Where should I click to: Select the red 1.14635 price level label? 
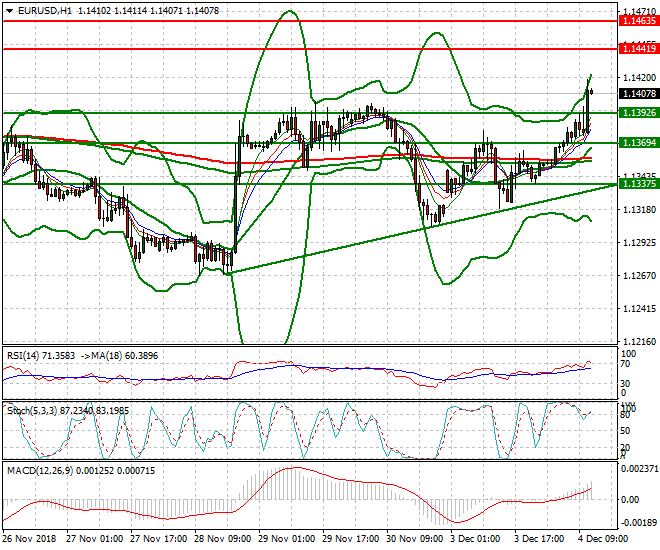(639, 21)
